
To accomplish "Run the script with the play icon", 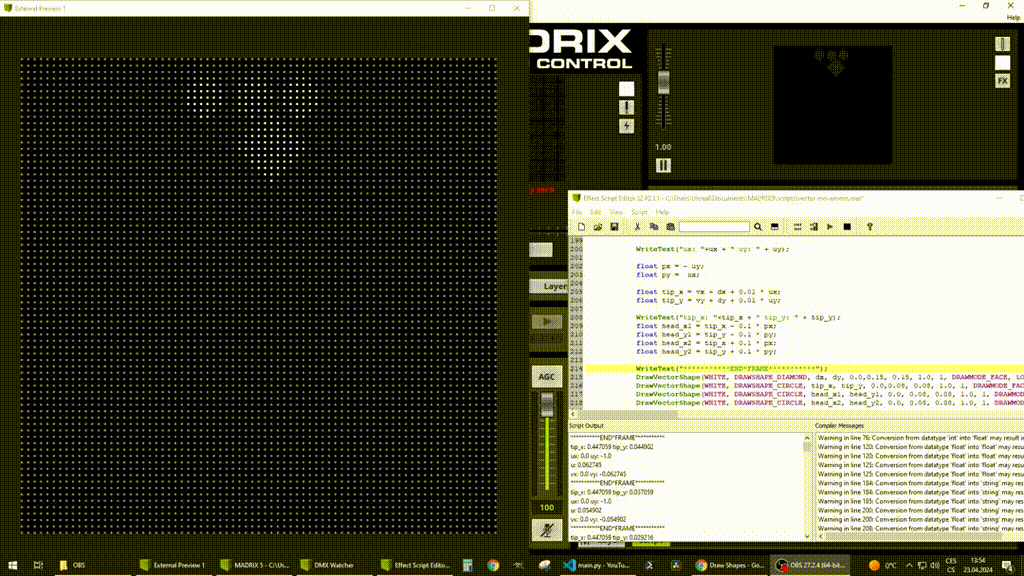I will pyautogui.click(x=830, y=227).
